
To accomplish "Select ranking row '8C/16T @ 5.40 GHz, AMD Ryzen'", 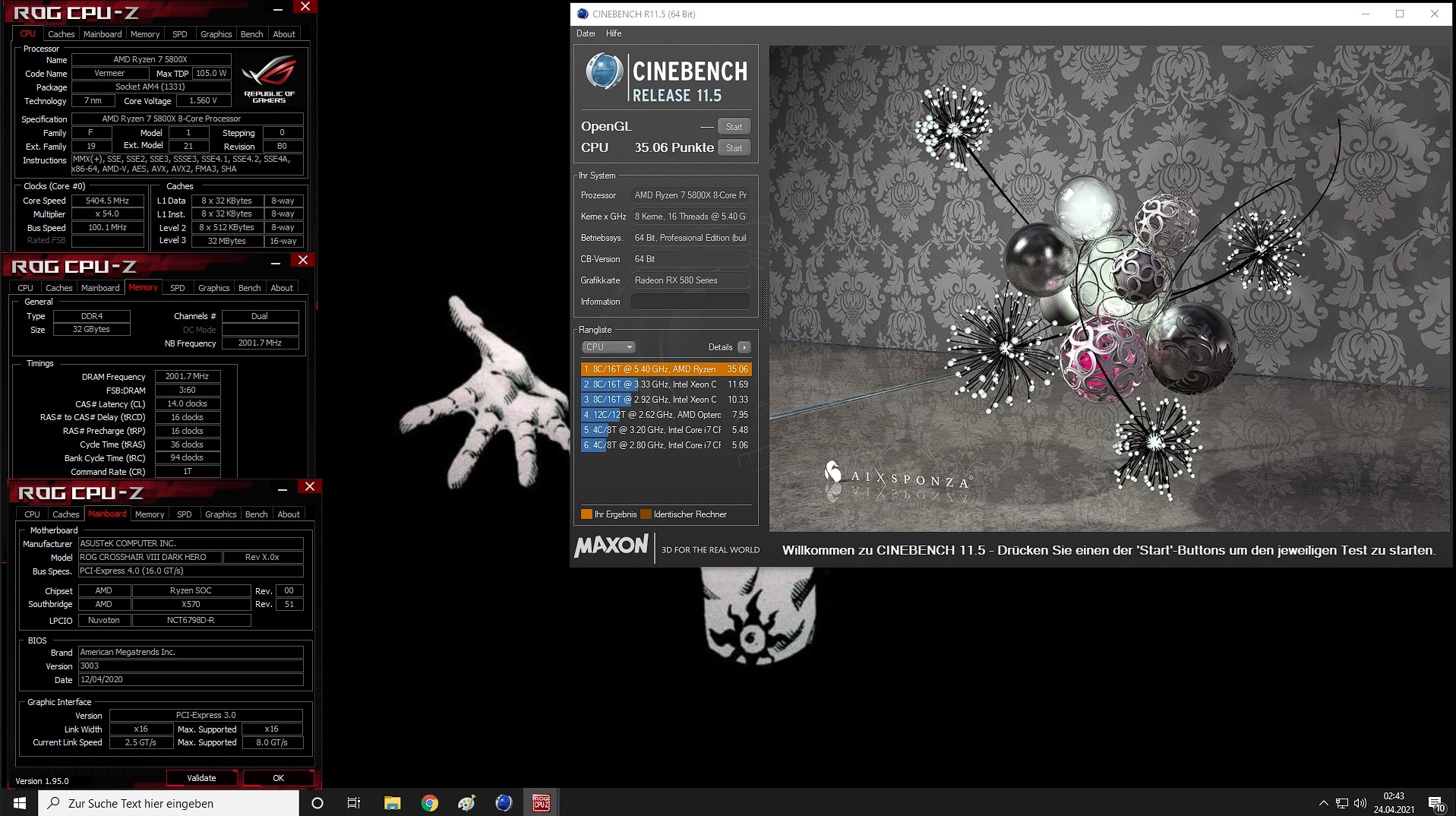I will (x=666, y=369).
